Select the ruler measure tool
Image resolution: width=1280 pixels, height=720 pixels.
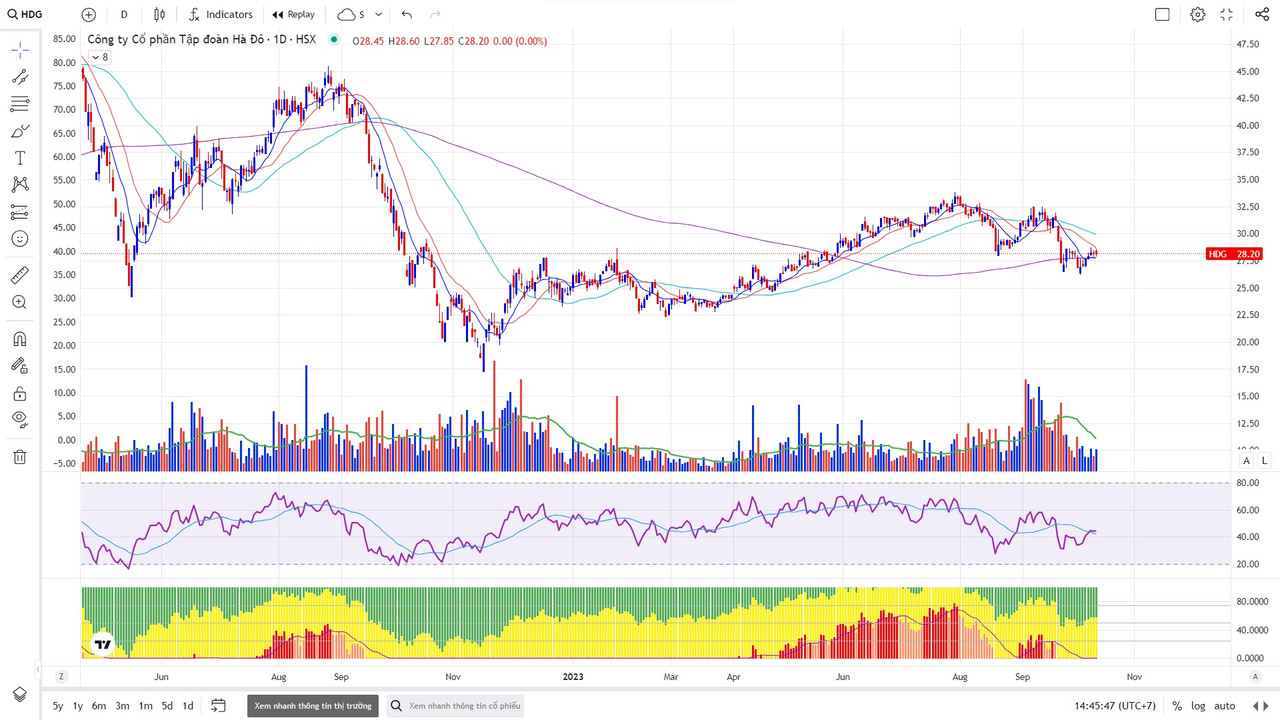click(x=20, y=275)
